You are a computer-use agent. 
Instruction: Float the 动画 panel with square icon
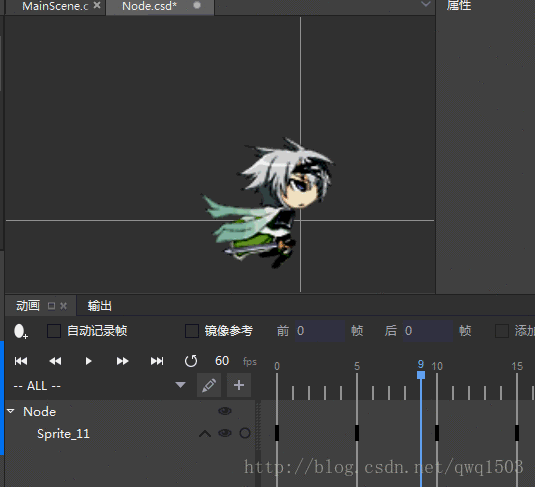pos(52,306)
